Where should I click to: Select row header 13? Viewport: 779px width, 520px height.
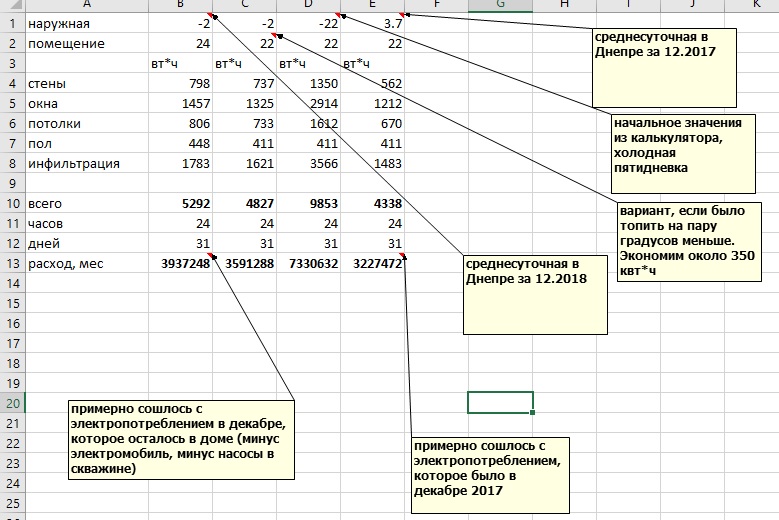12,263
